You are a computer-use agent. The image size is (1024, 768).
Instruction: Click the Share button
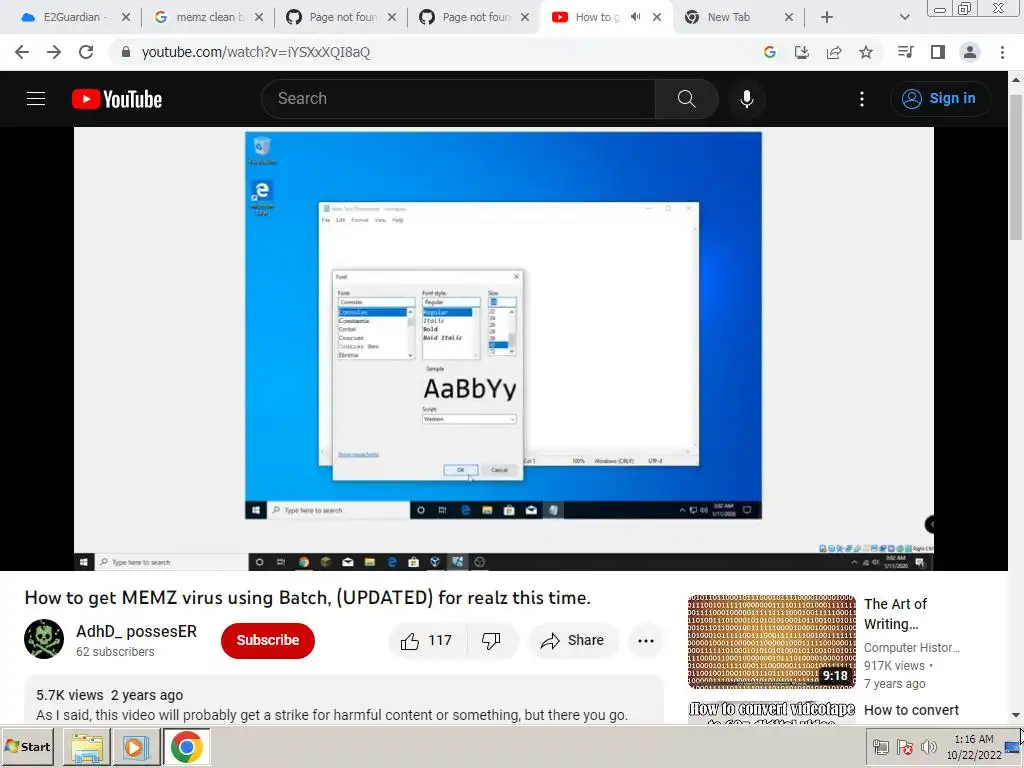pos(572,641)
